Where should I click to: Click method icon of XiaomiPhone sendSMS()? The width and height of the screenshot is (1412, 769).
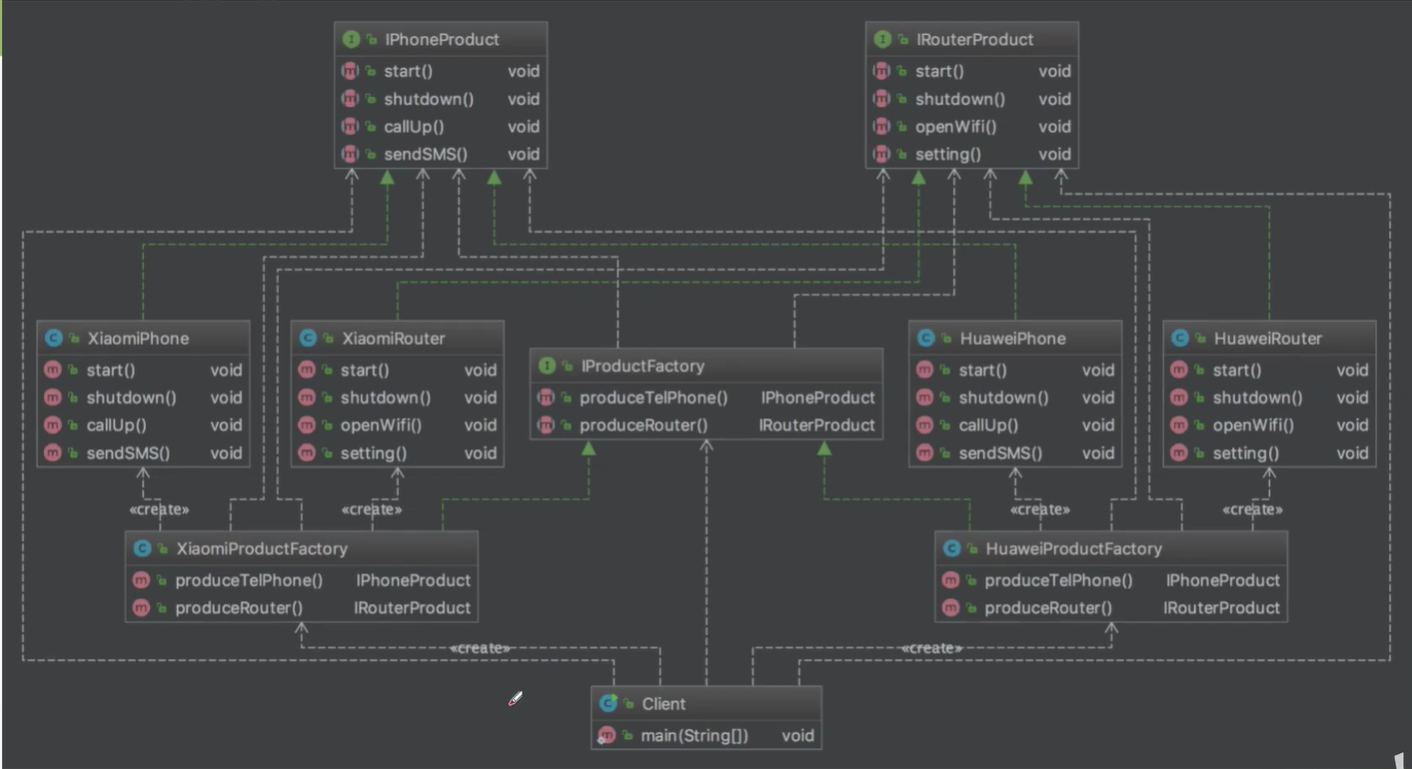[x=52, y=453]
